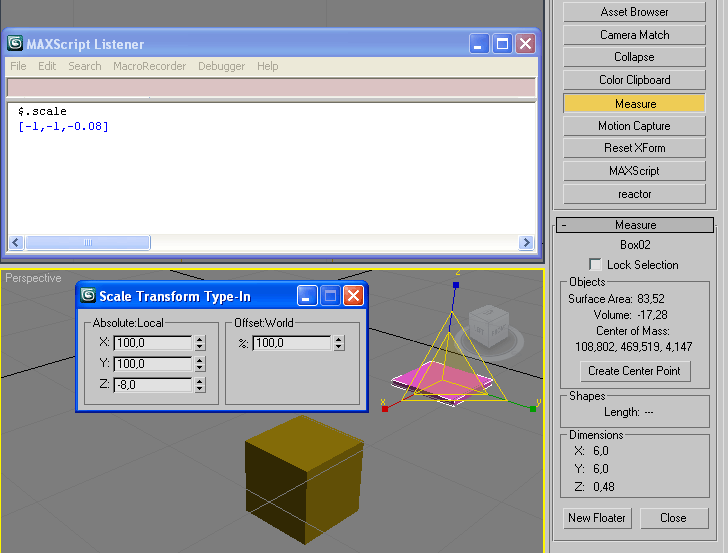728x553 pixels.
Task: Click the Surface Area 83,52 value
Action: (650, 299)
